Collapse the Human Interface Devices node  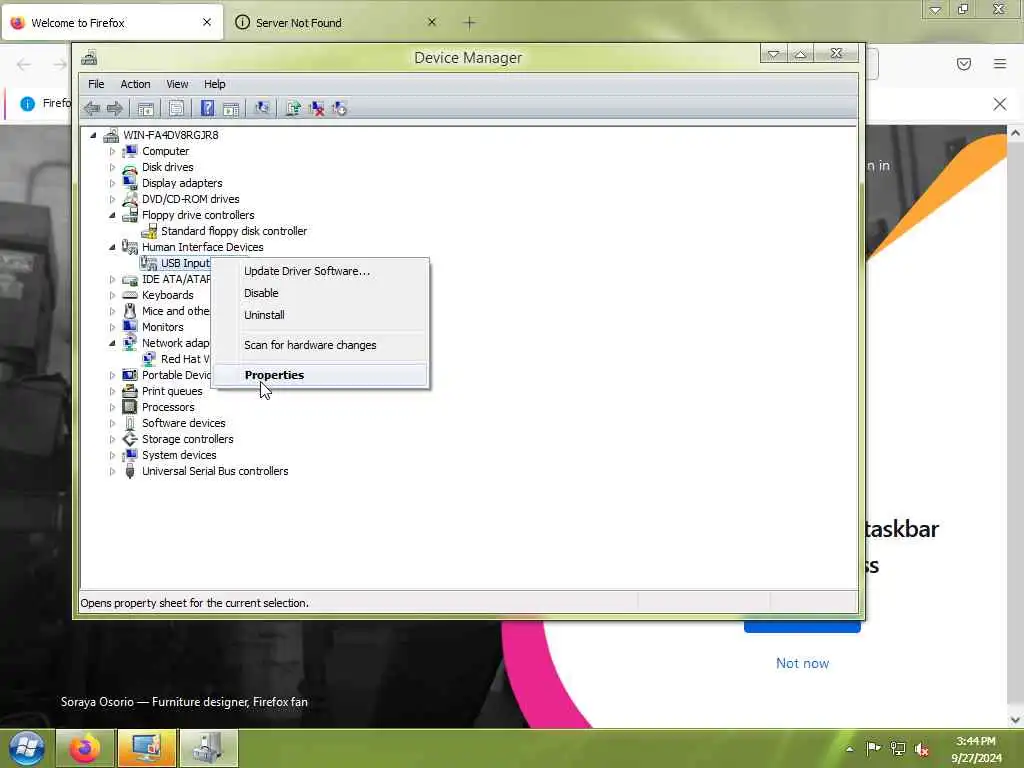[112, 247]
